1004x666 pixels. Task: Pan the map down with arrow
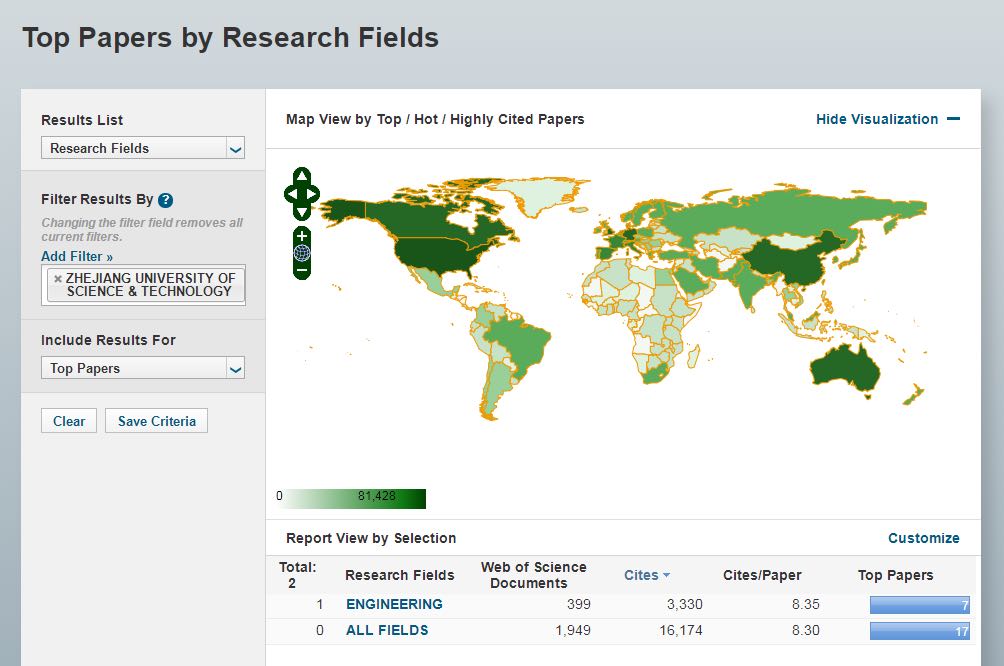tap(302, 211)
